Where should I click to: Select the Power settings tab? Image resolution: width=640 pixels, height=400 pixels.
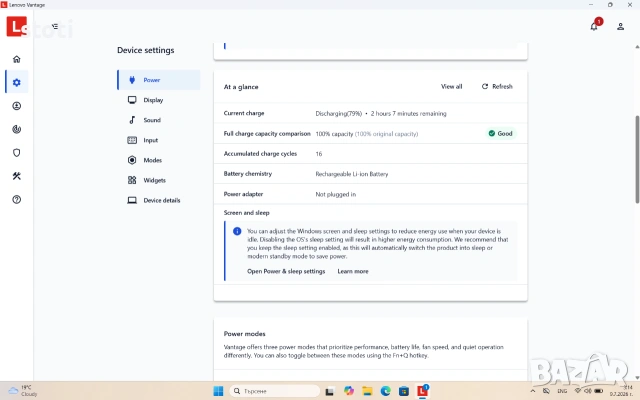(x=159, y=80)
